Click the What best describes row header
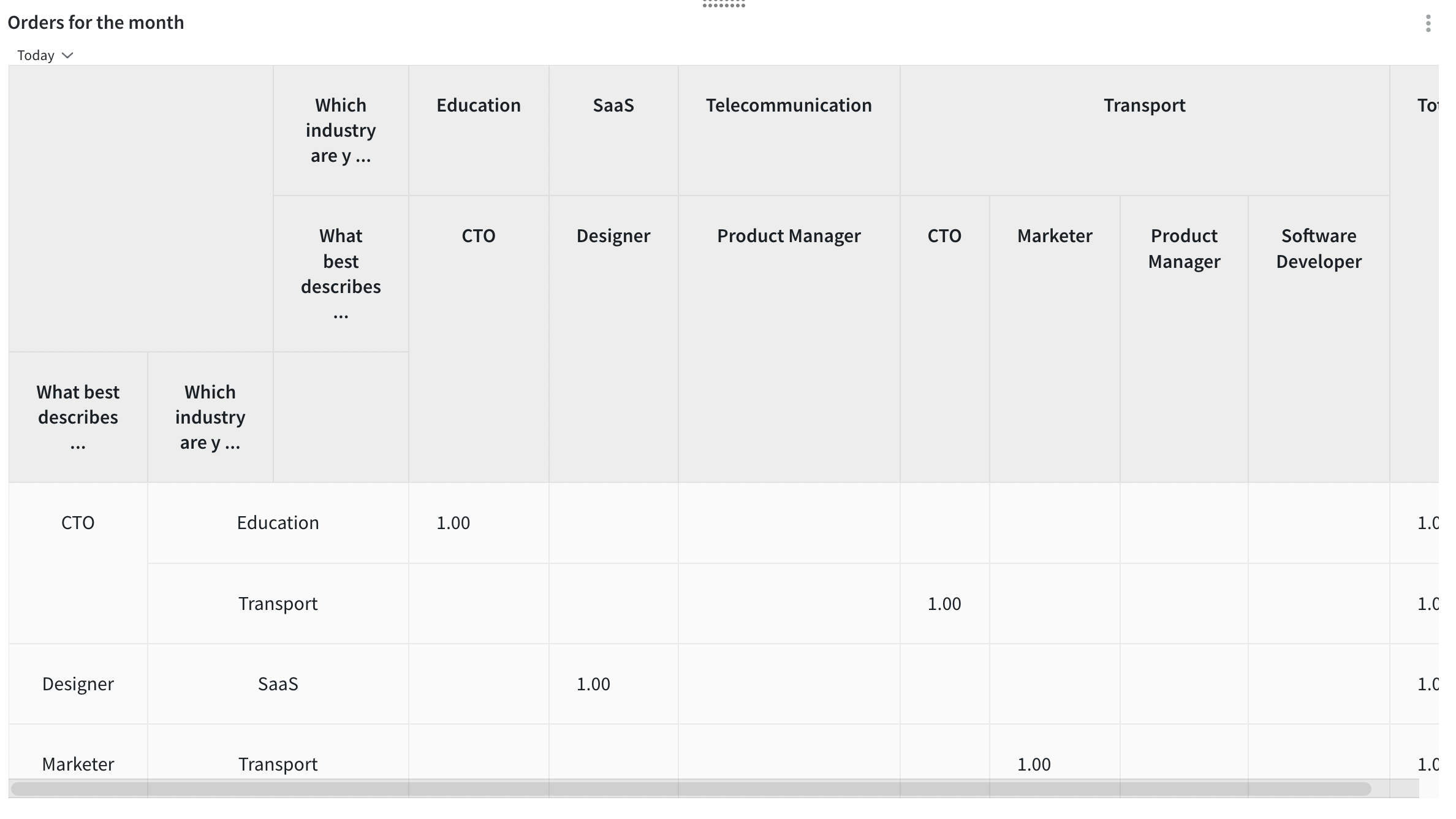 78,417
